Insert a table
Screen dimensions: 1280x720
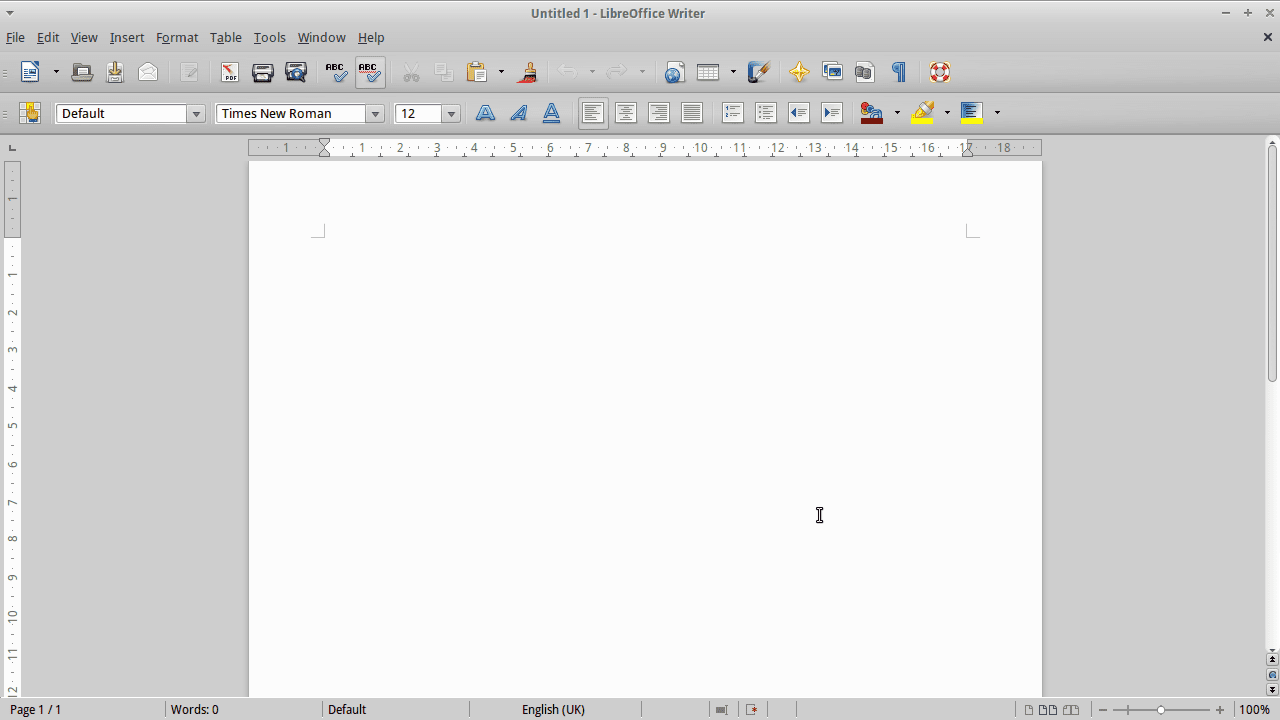[x=708, y=72]
